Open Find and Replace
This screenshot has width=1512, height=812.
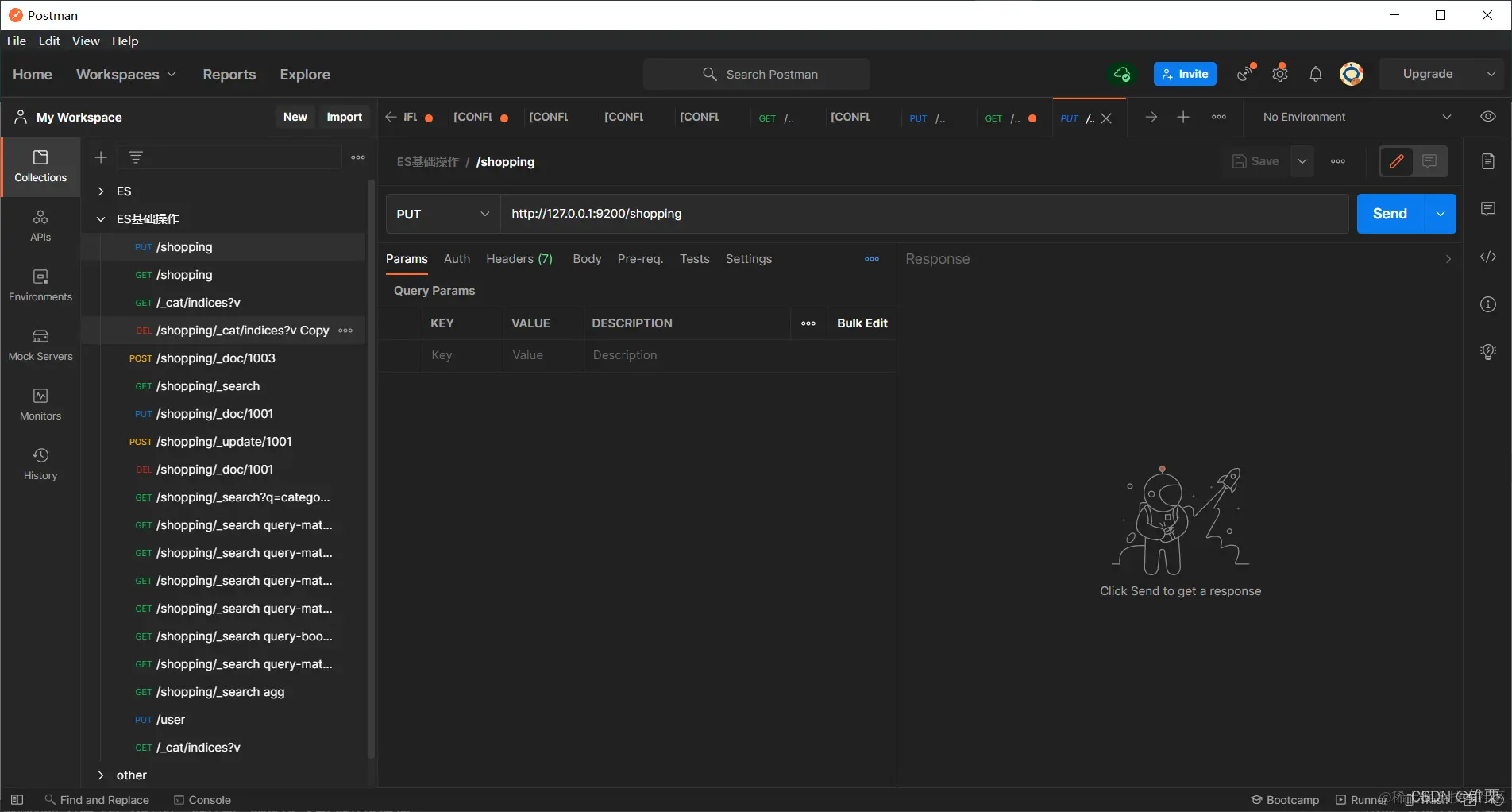[97, 800]
